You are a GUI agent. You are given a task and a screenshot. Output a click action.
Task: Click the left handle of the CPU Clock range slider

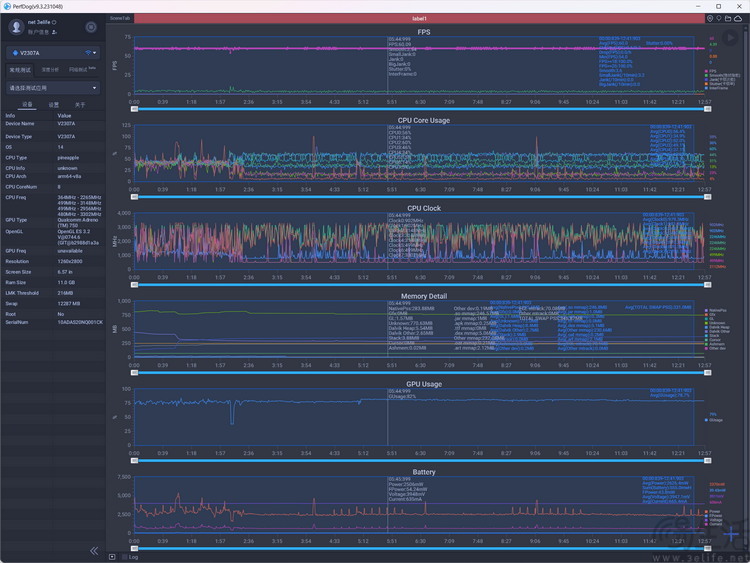[x=134, y=285]
